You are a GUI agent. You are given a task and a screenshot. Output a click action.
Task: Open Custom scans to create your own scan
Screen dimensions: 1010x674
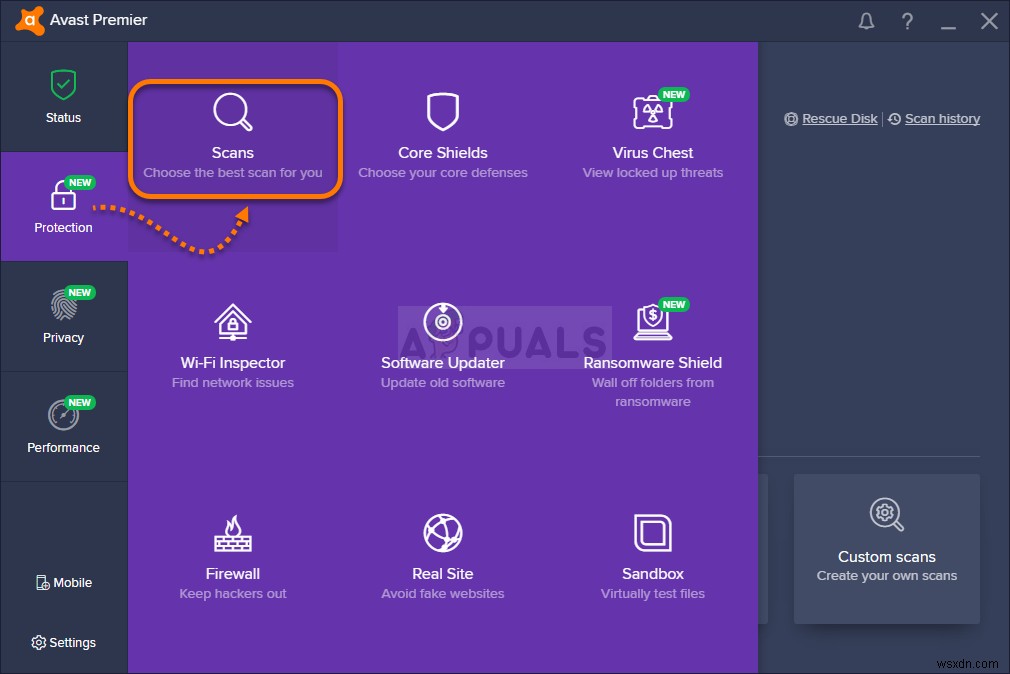click(886, 548)
